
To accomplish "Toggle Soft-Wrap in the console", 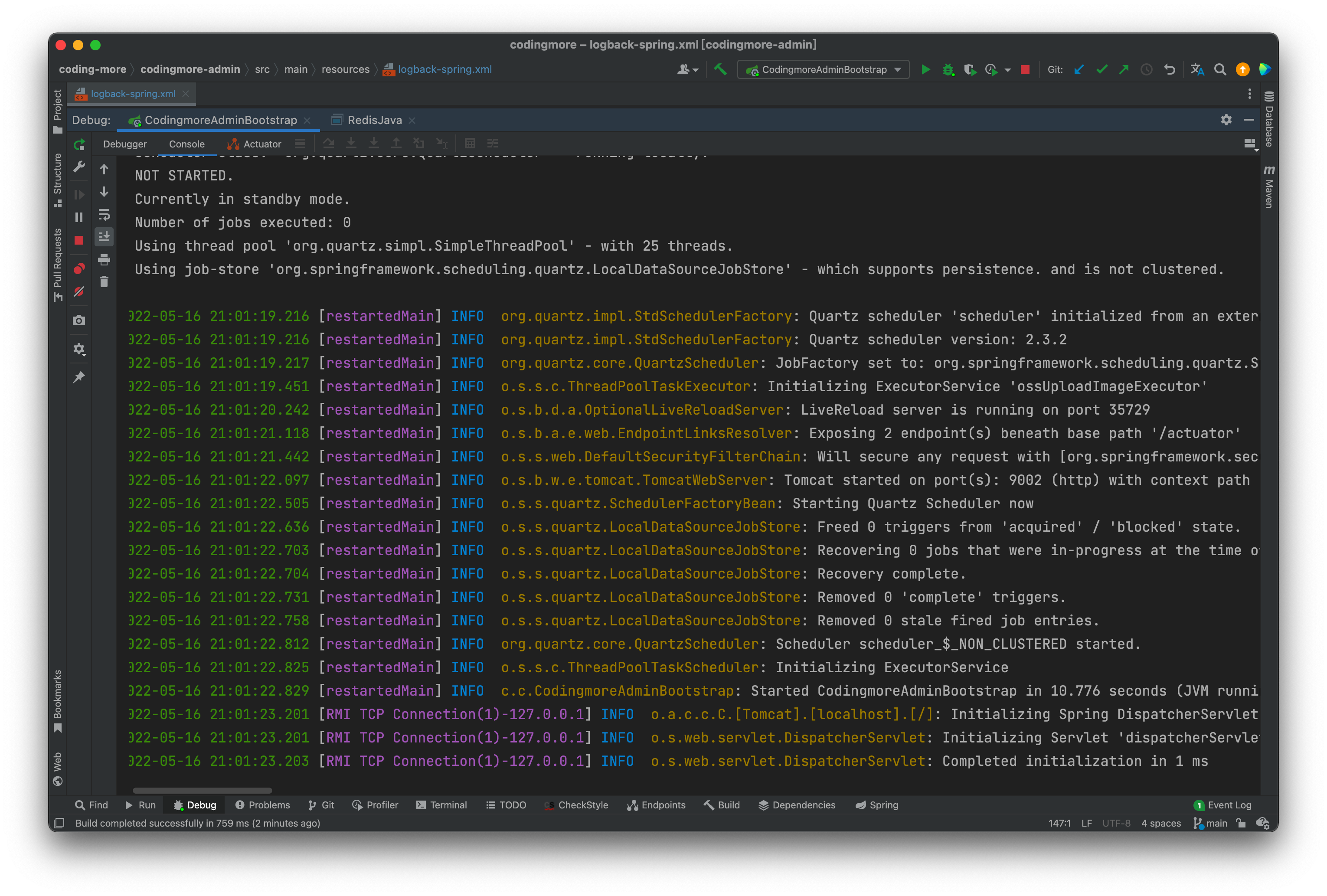I will point(104,215).
